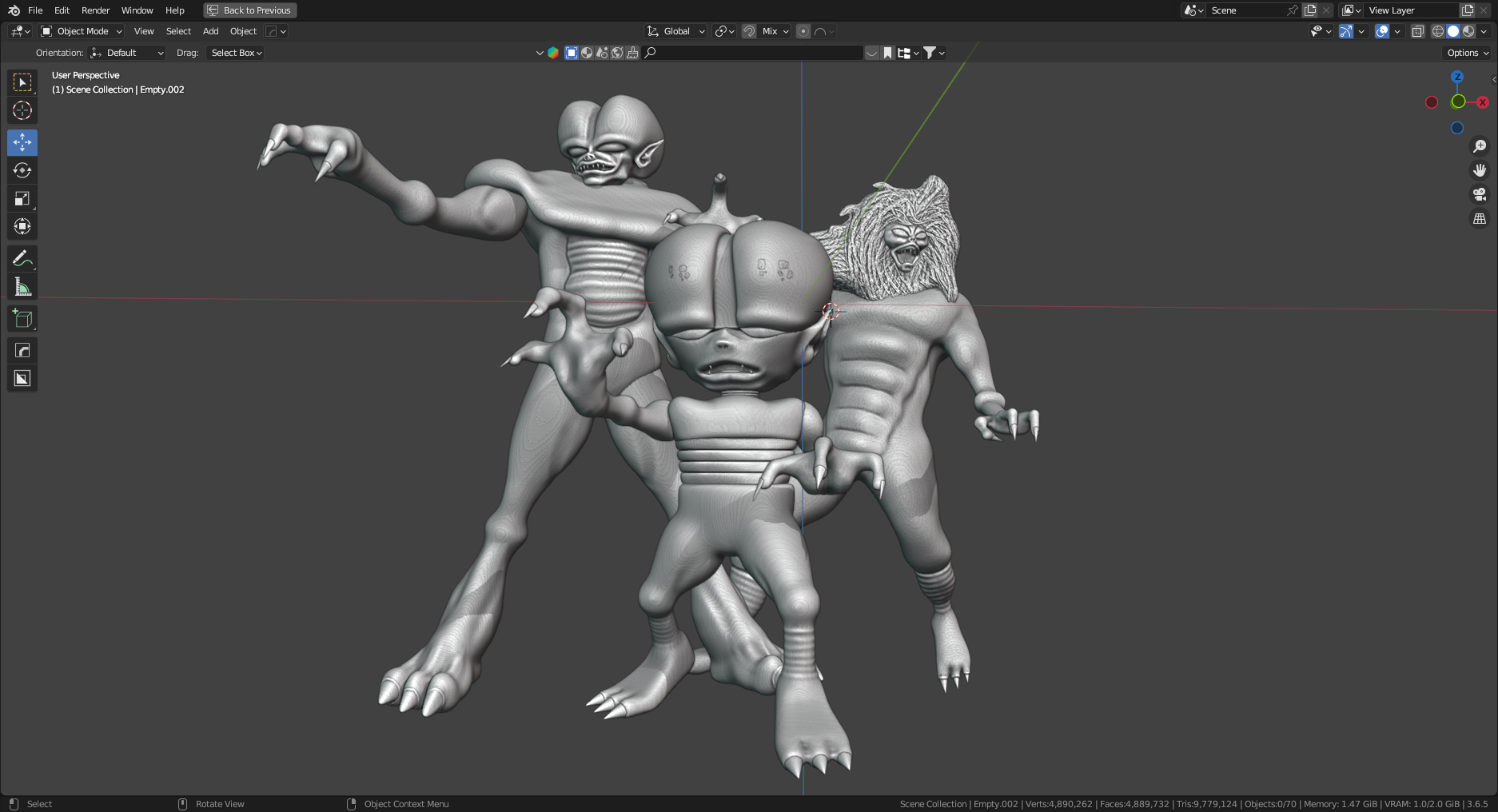
Task: Open the Window menu
Action: click(x=137, y=10)
